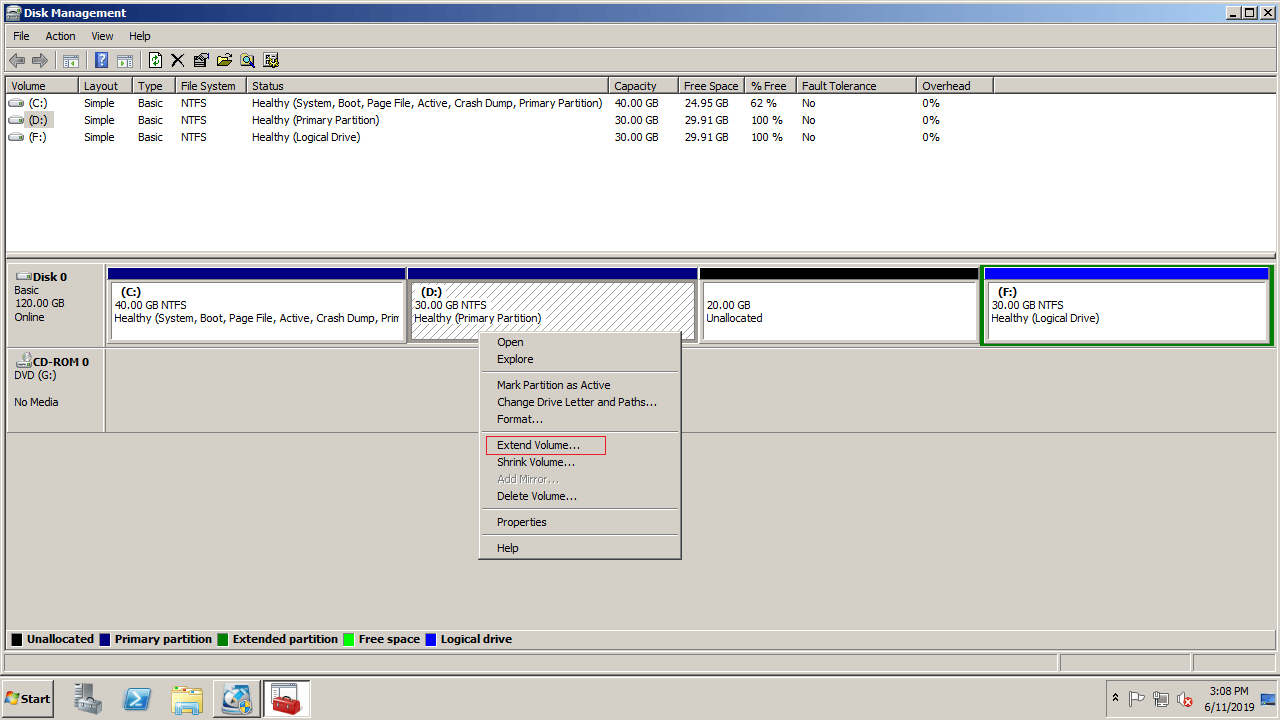Click the magnifier search toolbar icon
1280x720 pixels.
[247, 61]
